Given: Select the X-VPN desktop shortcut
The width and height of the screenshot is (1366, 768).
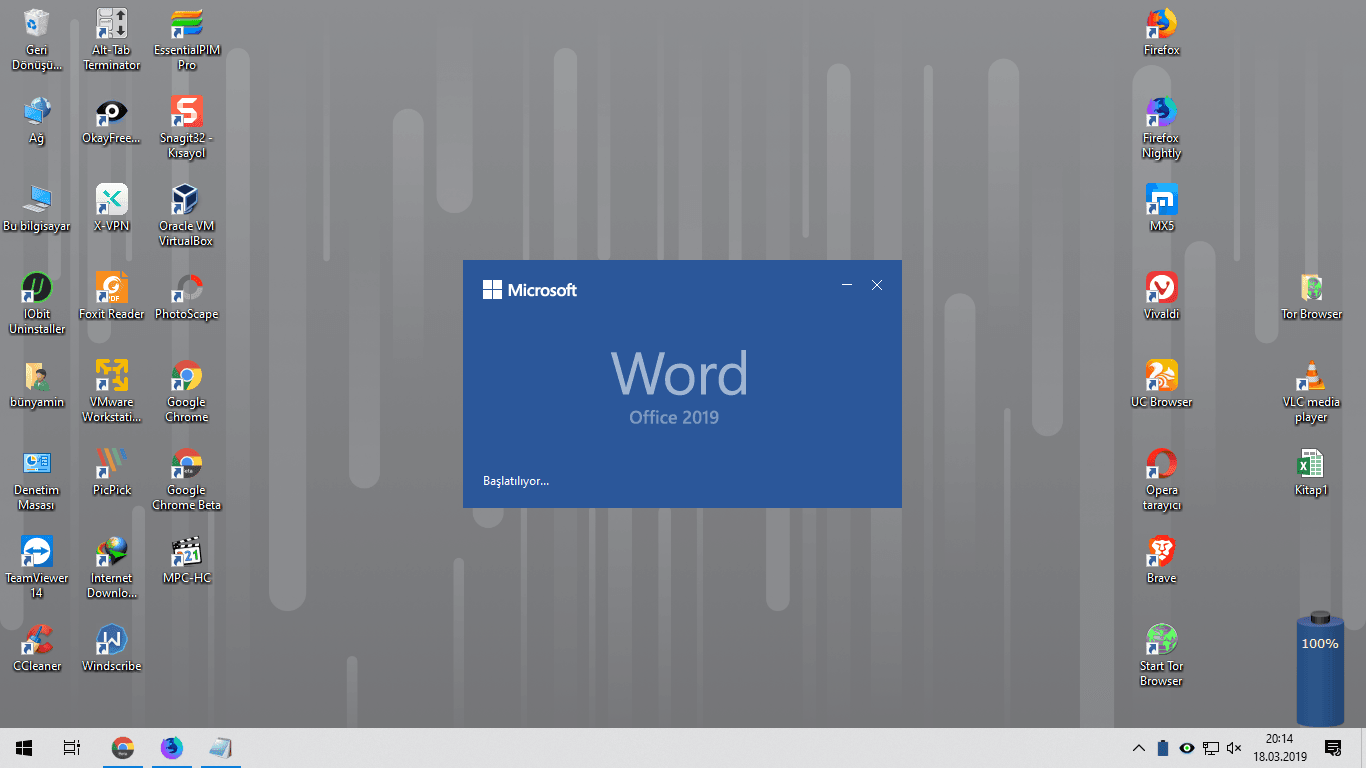Looking at the screenshot, I should pos(111,209).
